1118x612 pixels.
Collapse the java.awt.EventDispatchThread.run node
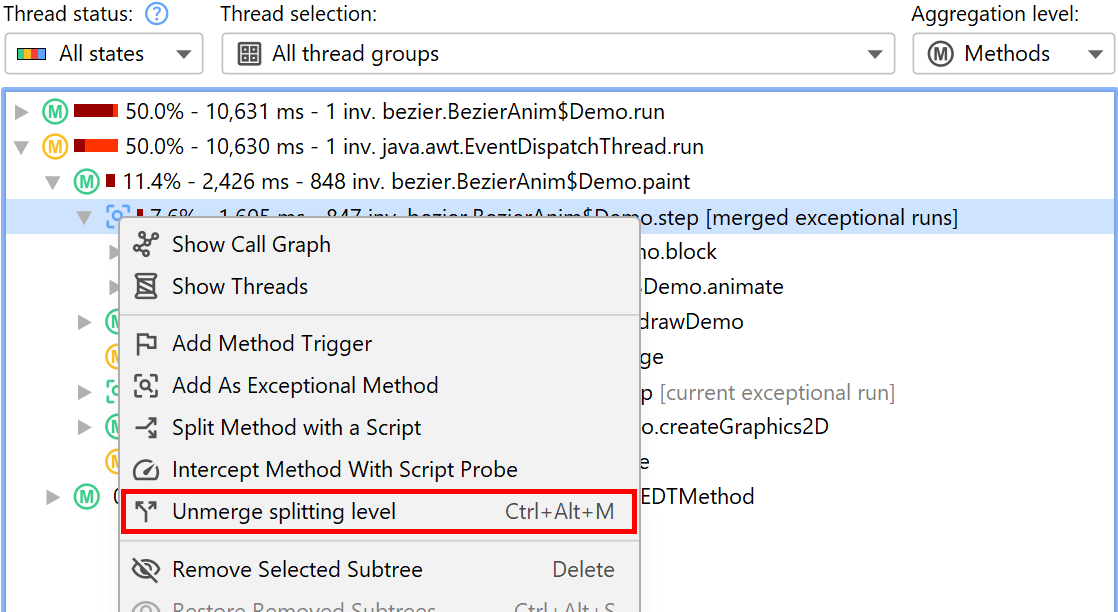point(22,148)
